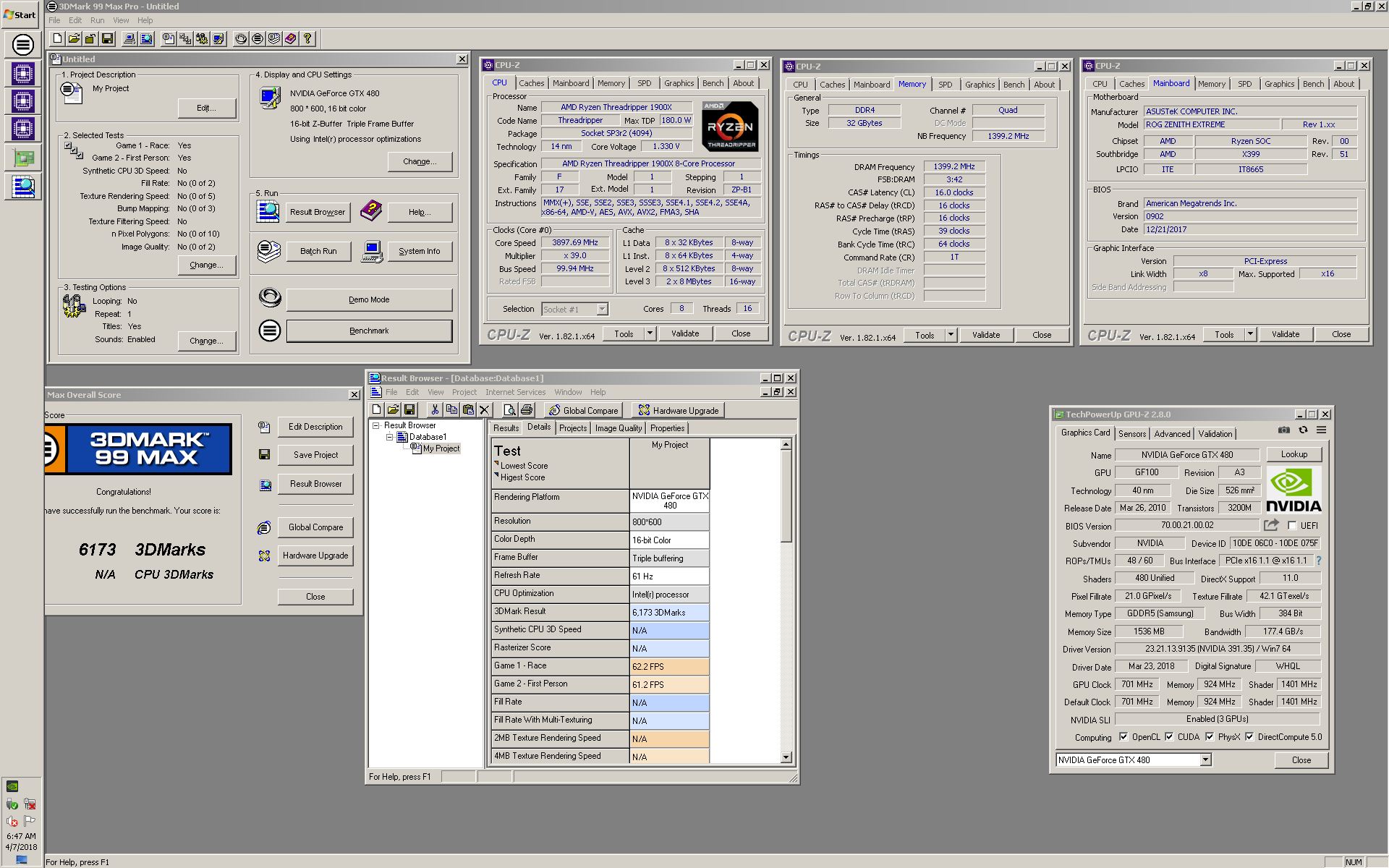
Task: Switch to Advanced tab in GPU-Z
Action: 1172,434
